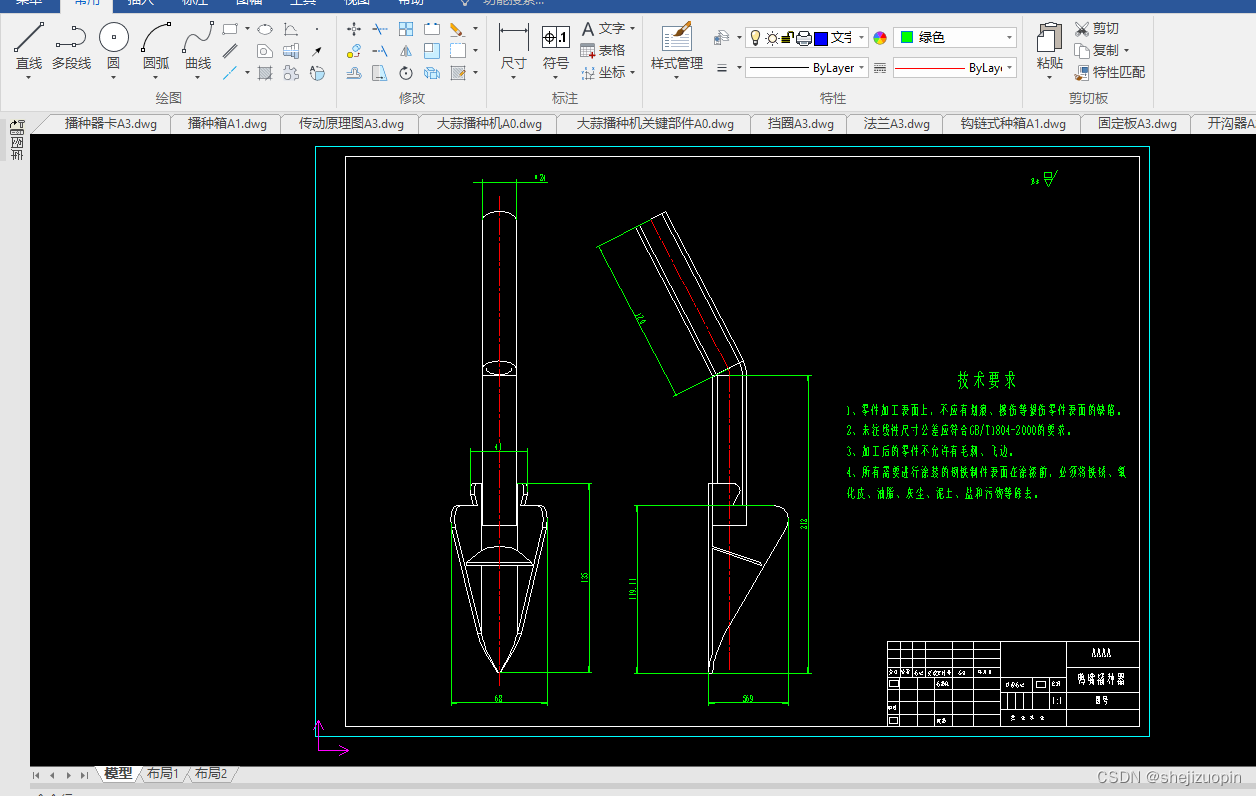This screenshot has width=1256, height=796.
Task: Switch to 挡圈A3.dwg tab
Action: pyautogui.click(x=800, y=124)
